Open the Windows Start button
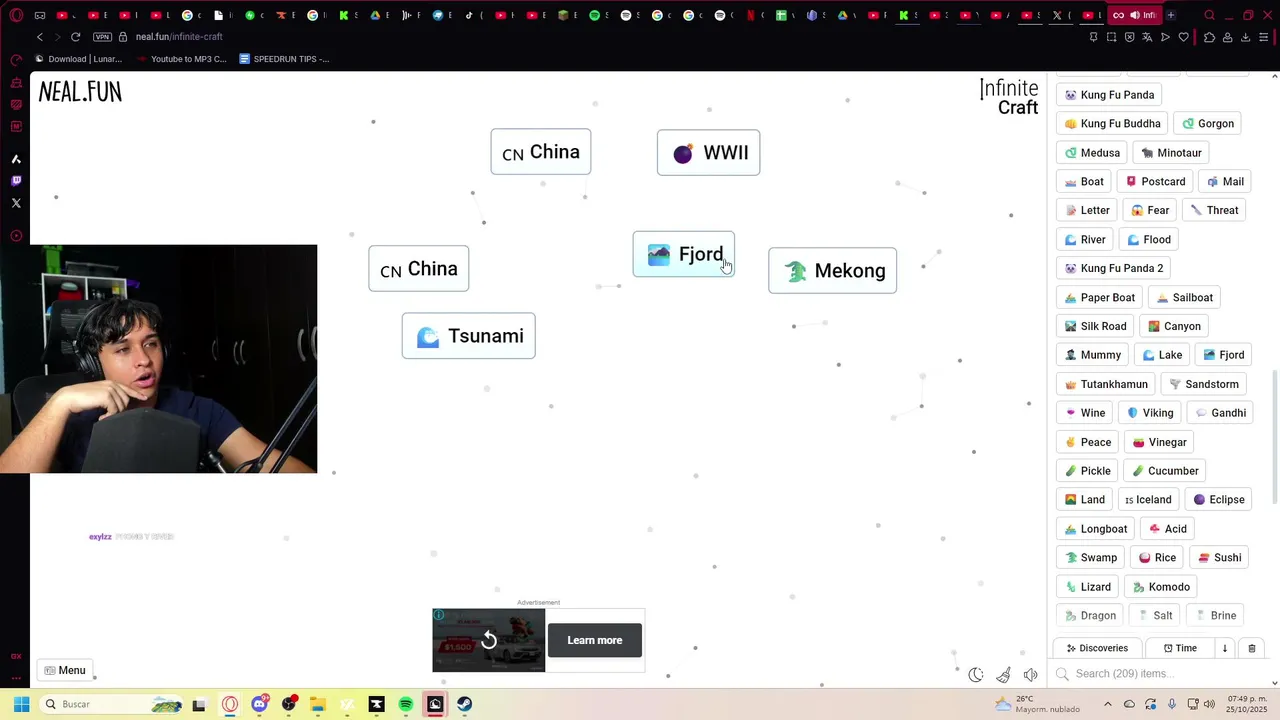Image resolution: width=1280 pixels, height=720 pixels. [21, 704]
